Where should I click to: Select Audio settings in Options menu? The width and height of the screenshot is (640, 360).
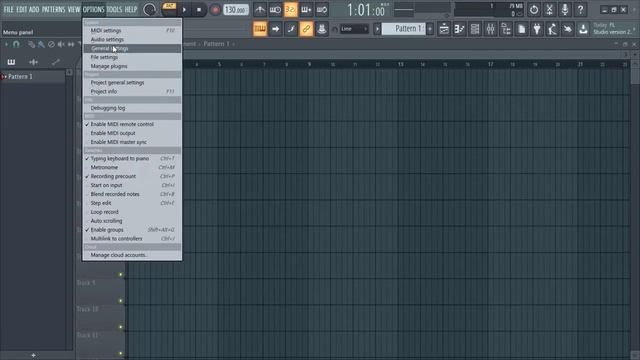point(132,40)
